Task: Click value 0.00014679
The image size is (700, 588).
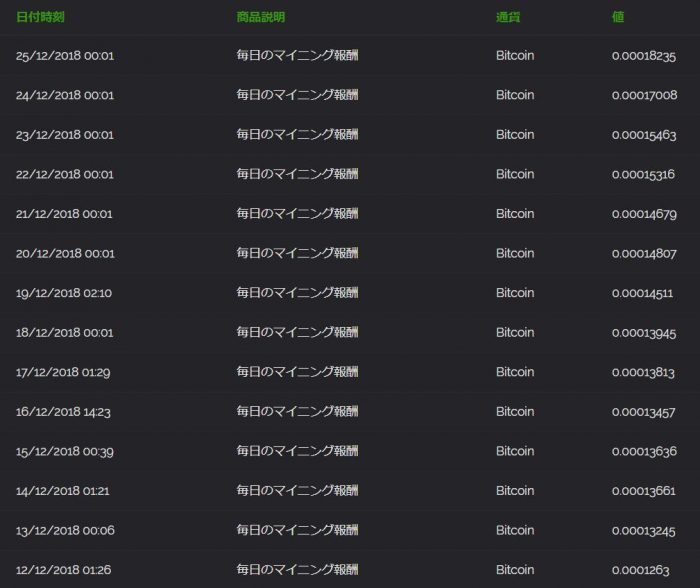Action: click(x=644, y=214)
